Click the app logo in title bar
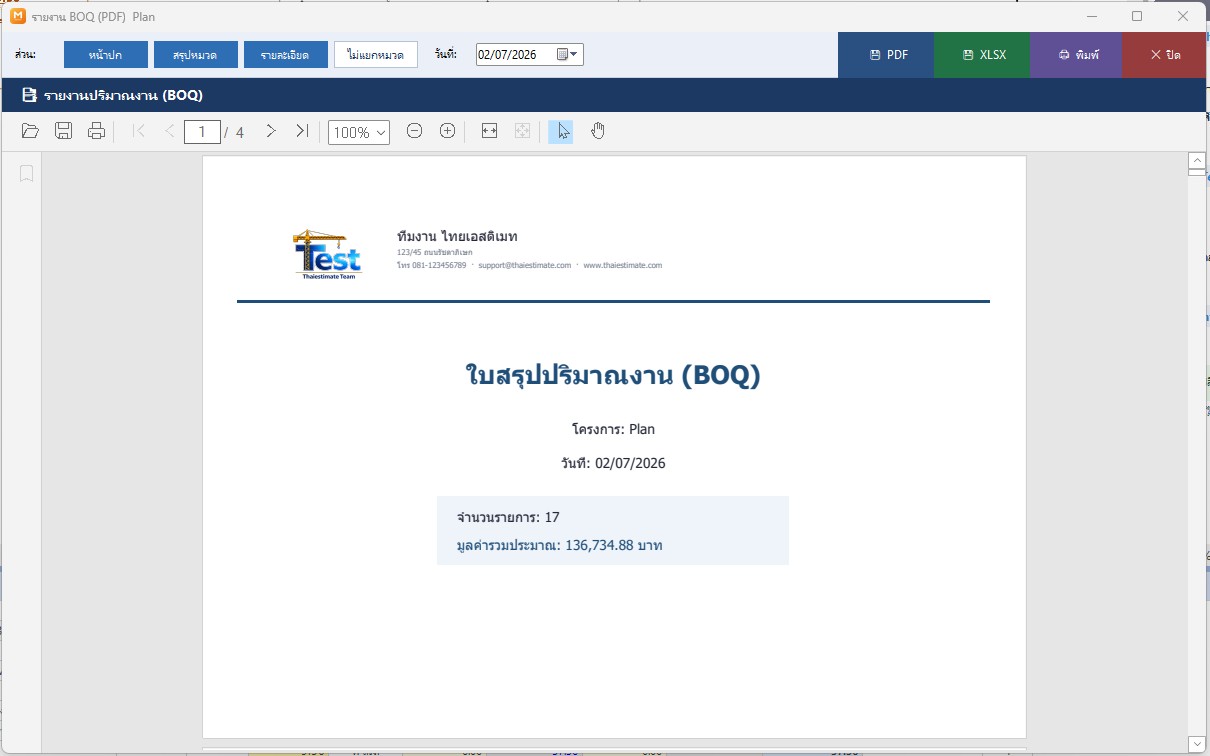Screen dimensions: 1210x756 [x=17, y=16]
